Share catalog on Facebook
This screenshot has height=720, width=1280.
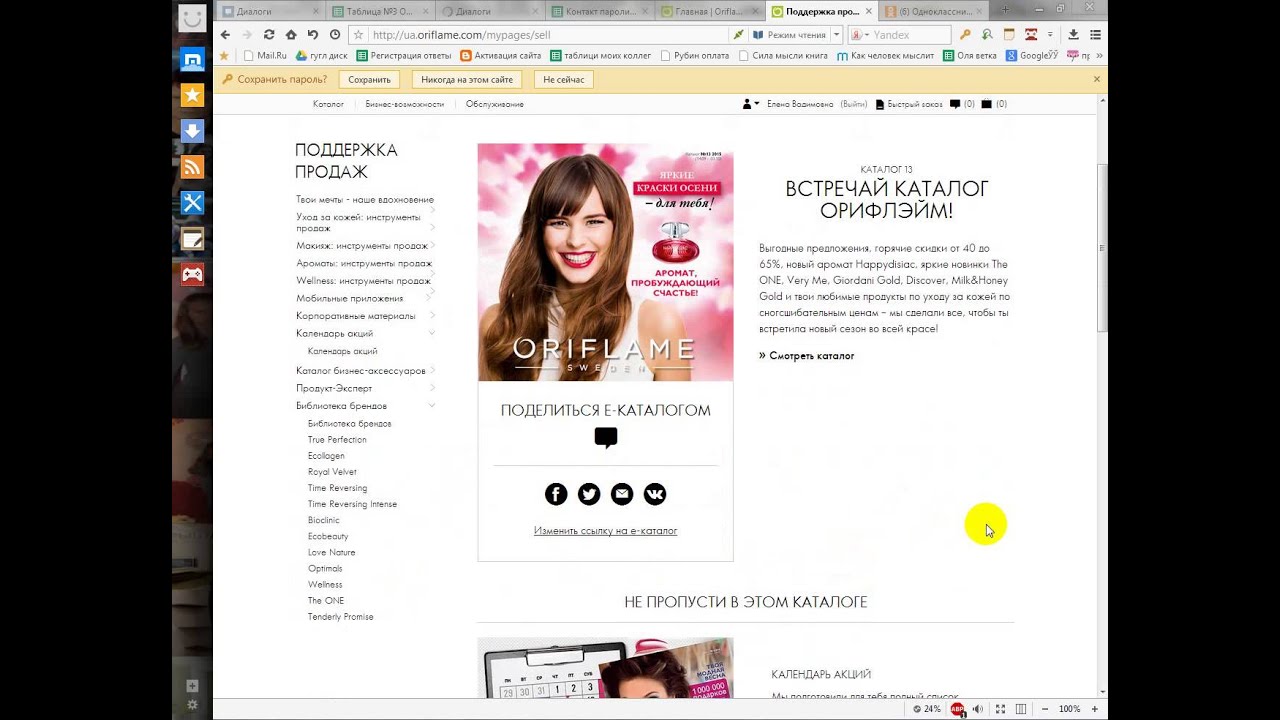pyautogui.click(x=556, y=494)
